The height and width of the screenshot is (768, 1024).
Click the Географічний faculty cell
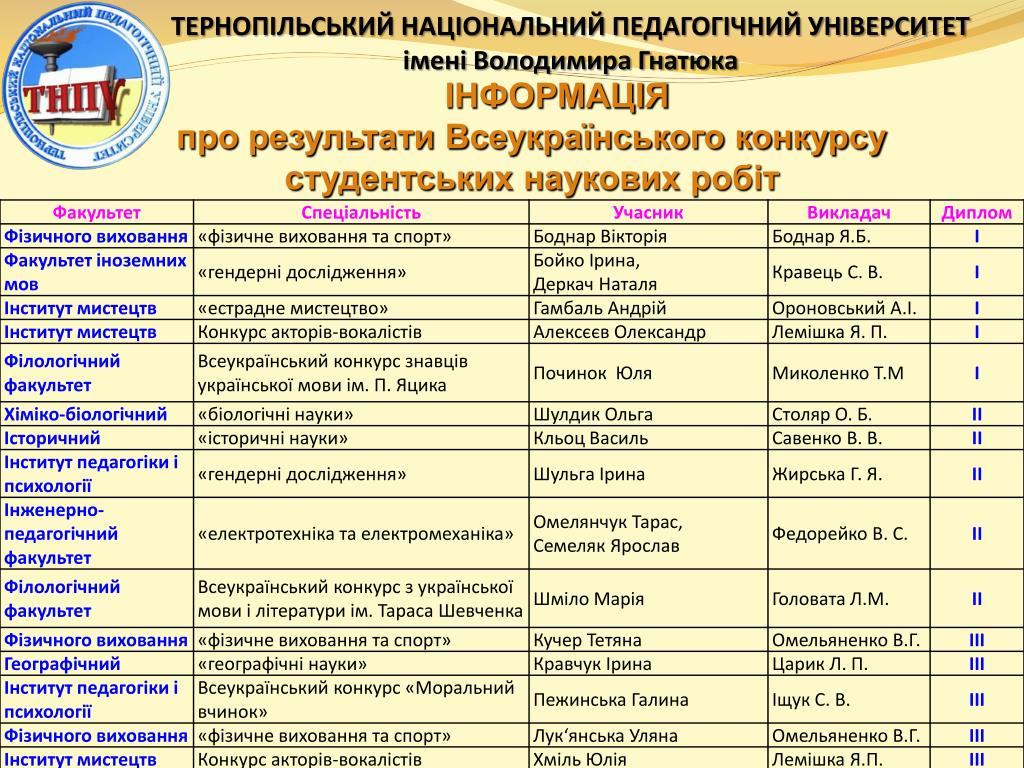(97, 664)
